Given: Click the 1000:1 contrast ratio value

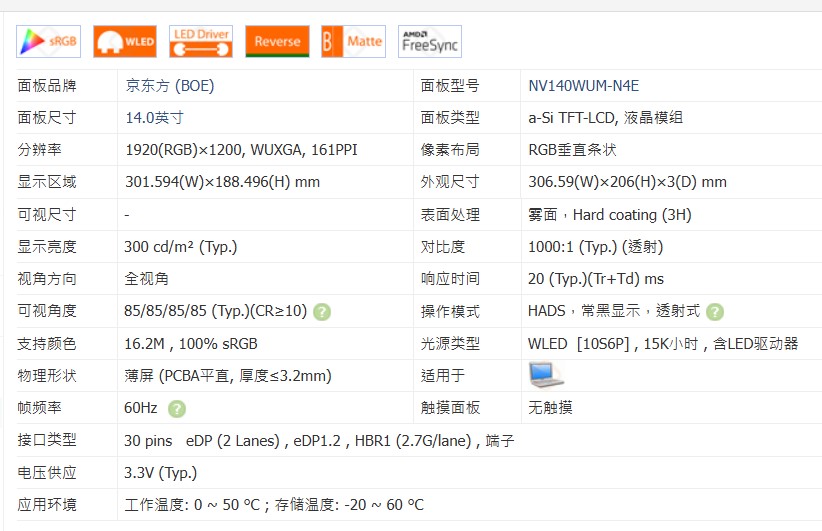Looking at the screenshot, I should pyautogui.click(x=595, y=247).
